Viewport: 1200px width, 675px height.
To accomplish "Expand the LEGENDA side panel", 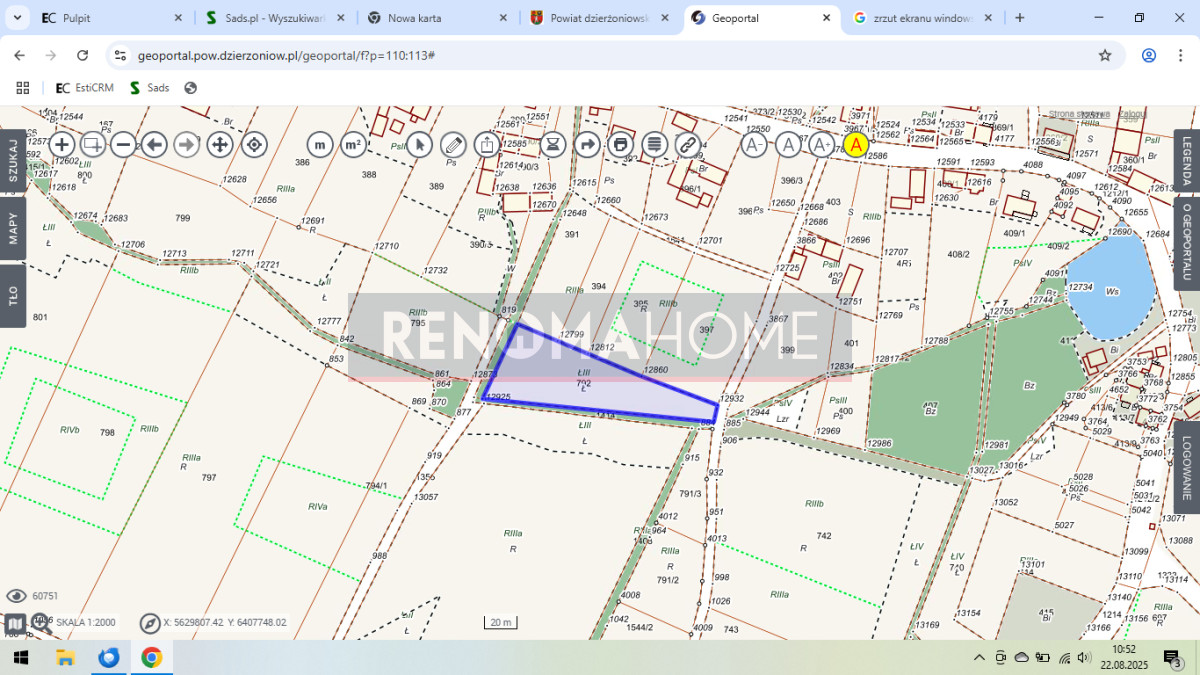I will [1187, 160].
